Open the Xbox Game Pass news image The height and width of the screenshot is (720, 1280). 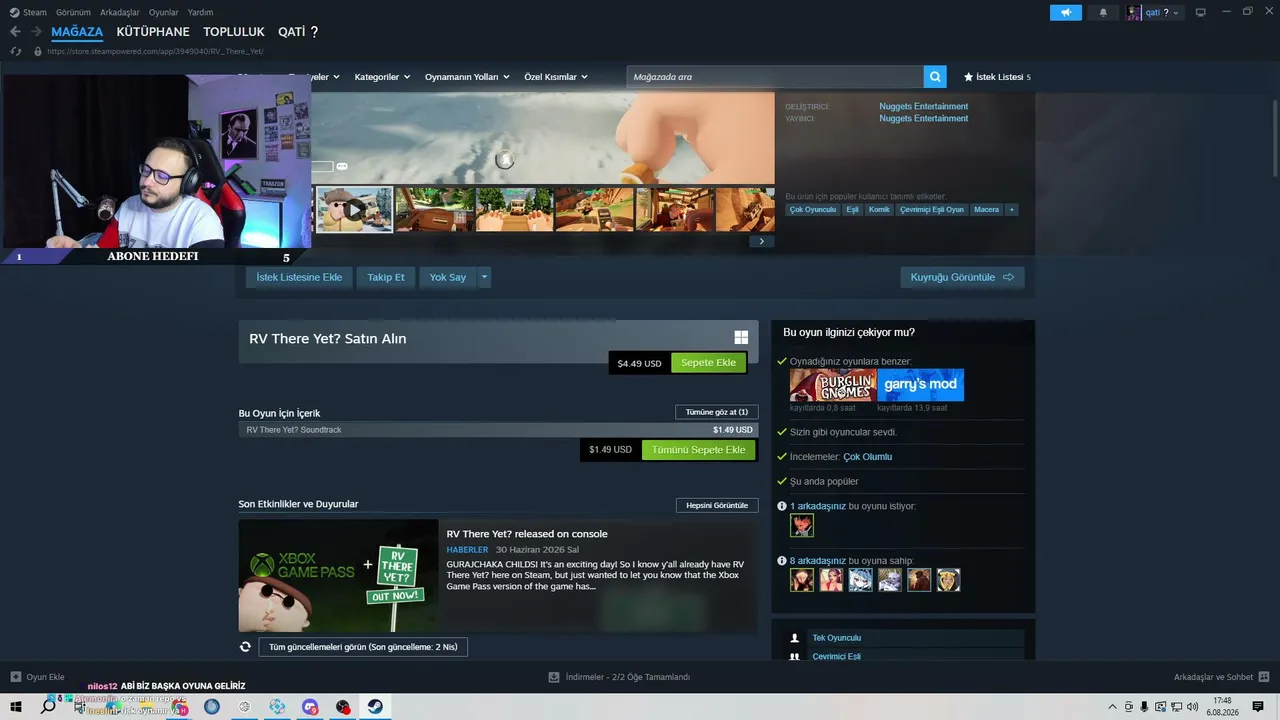[338, 575]
